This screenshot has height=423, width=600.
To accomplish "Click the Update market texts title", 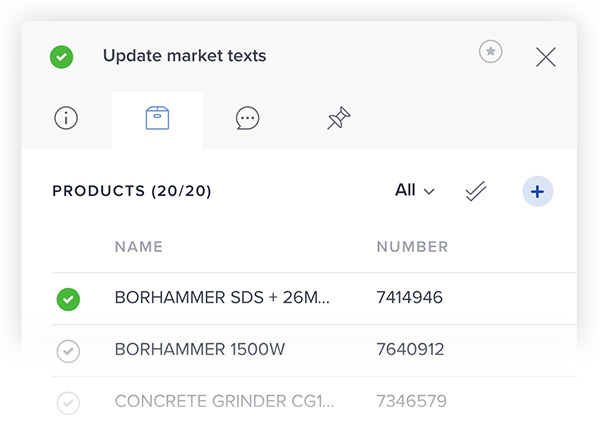I will pyautogui.click(x=185, y=56).
